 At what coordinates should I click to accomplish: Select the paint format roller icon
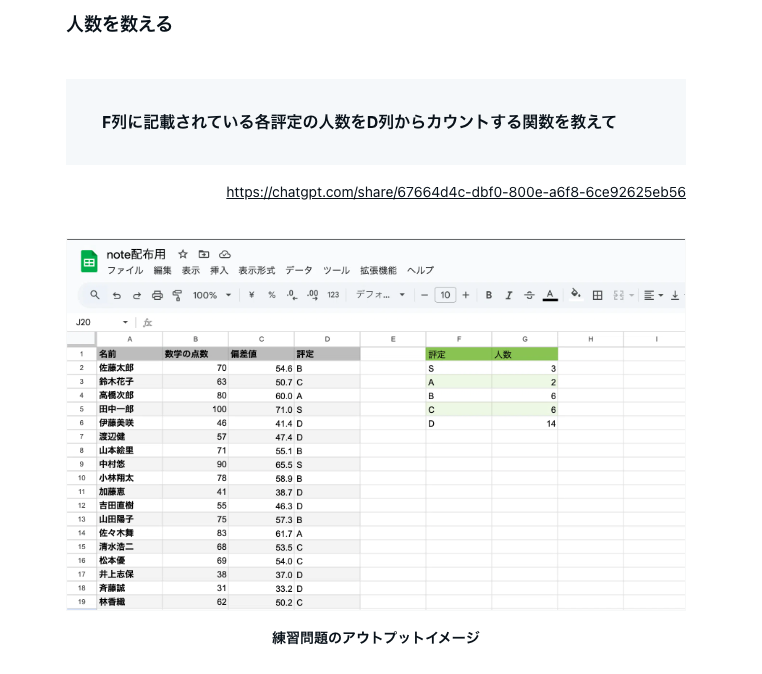point(177,295)
